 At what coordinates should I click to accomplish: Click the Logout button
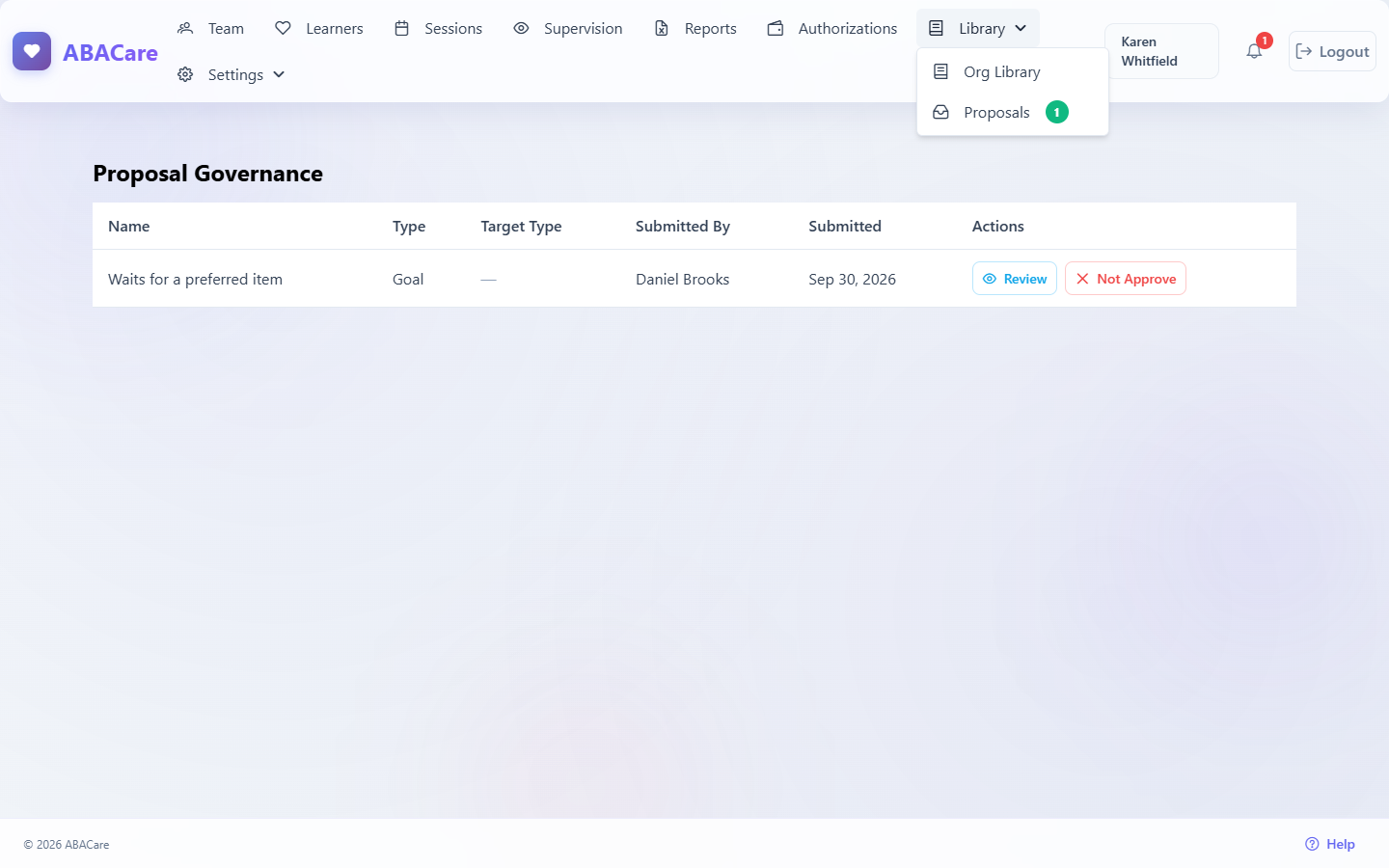(x=1332, y=51)
